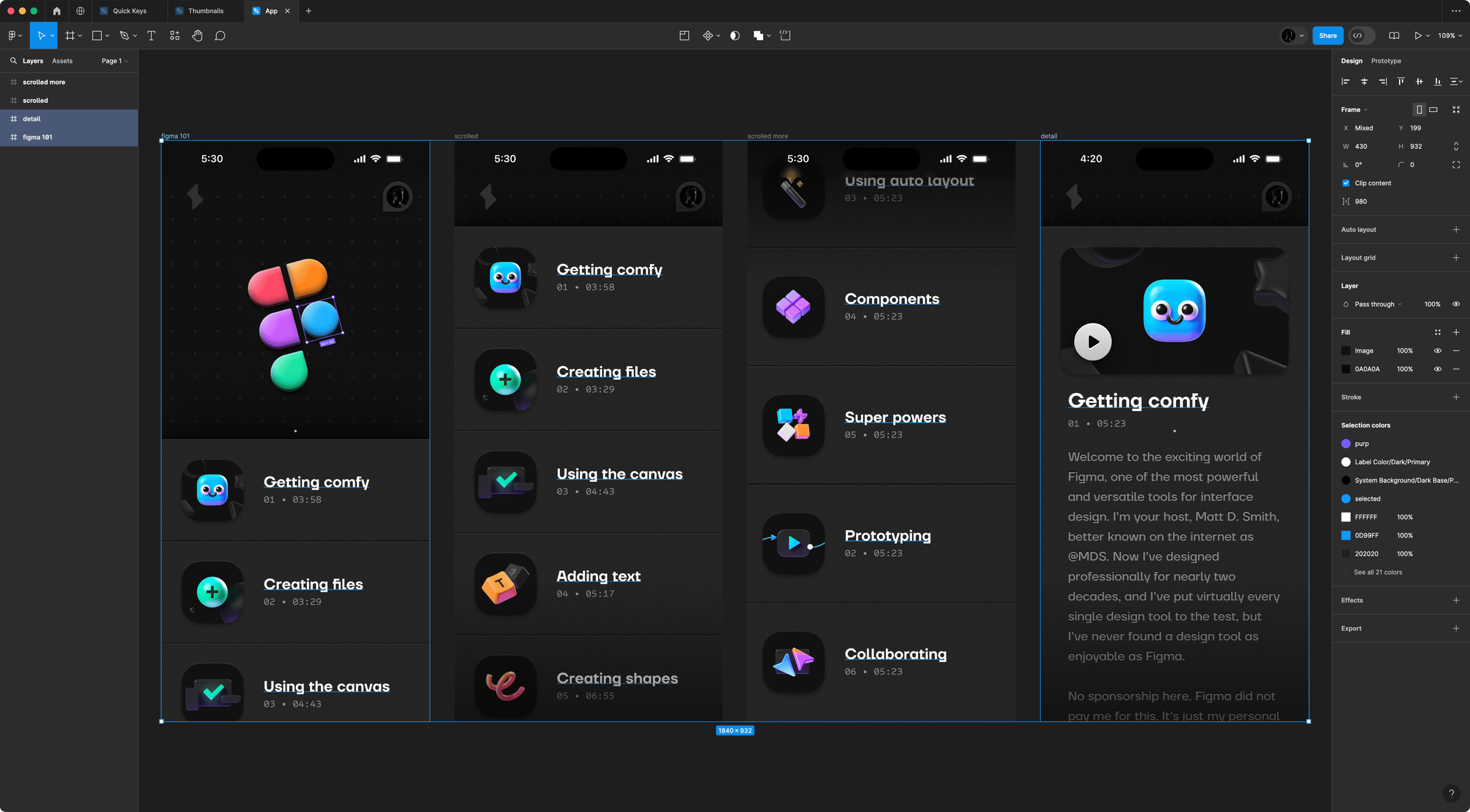Toggle Dev Mode switch

[x=1362, y=36]
